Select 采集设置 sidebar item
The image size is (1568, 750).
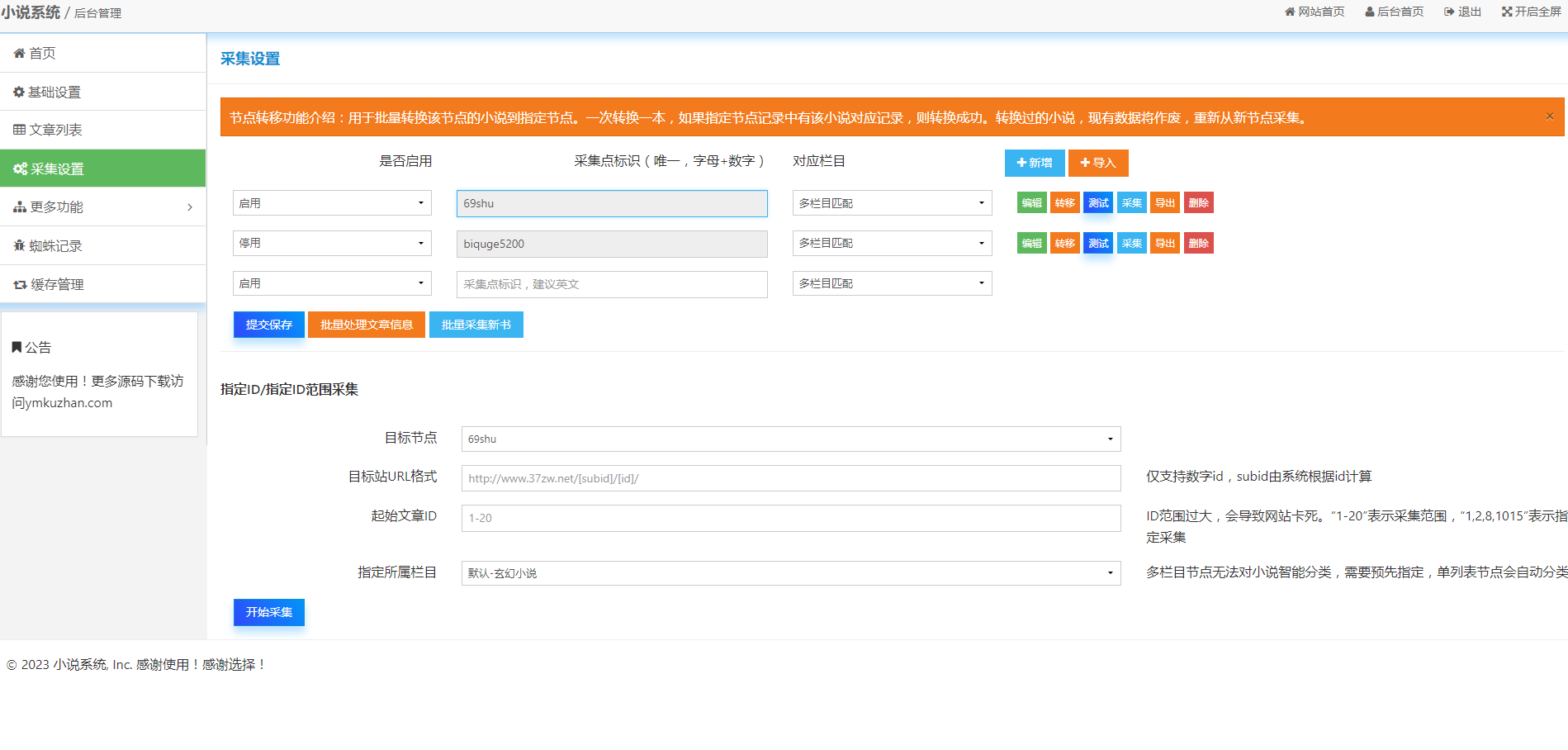(102, 169)
